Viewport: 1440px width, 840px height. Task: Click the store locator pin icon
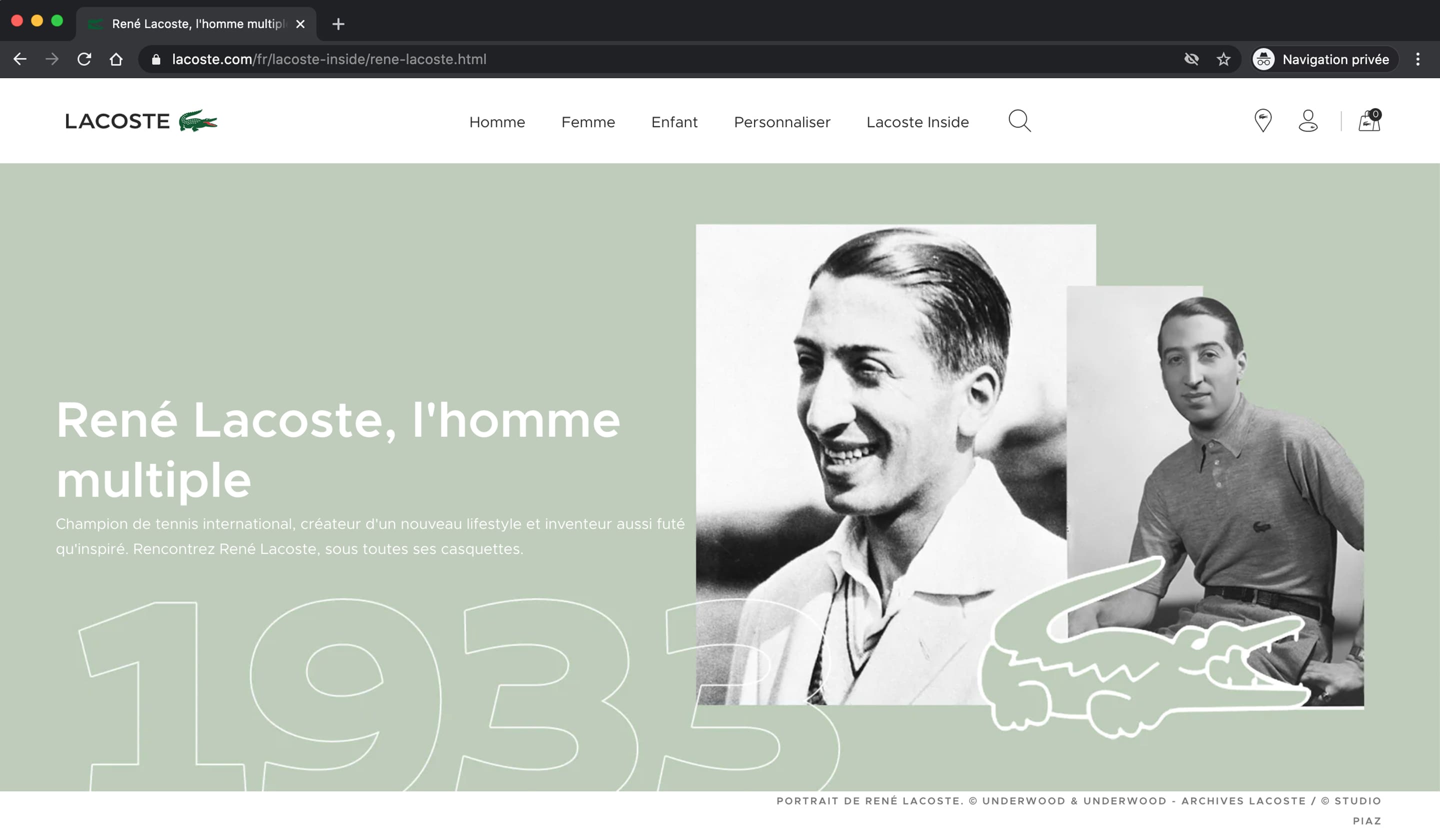tap(1263, 120)
